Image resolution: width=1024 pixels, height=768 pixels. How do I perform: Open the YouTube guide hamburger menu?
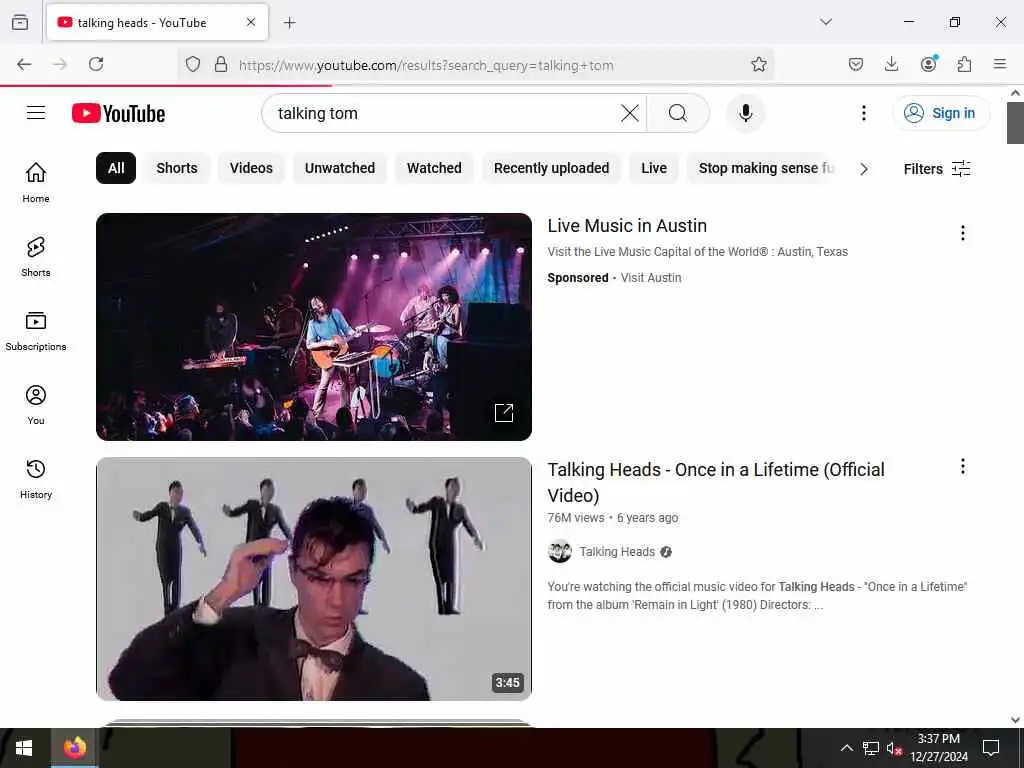pyautogui.click(x=36, y=113)
